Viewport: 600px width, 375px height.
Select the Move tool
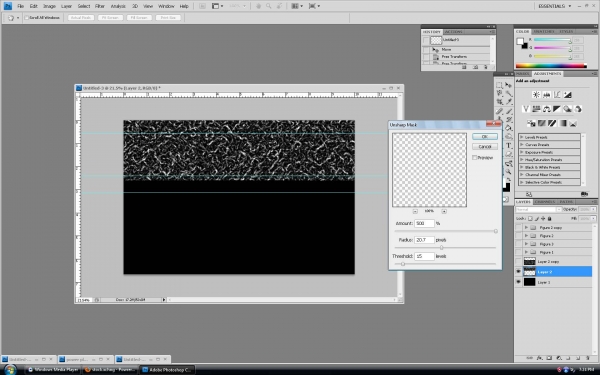tap(509, 85)
